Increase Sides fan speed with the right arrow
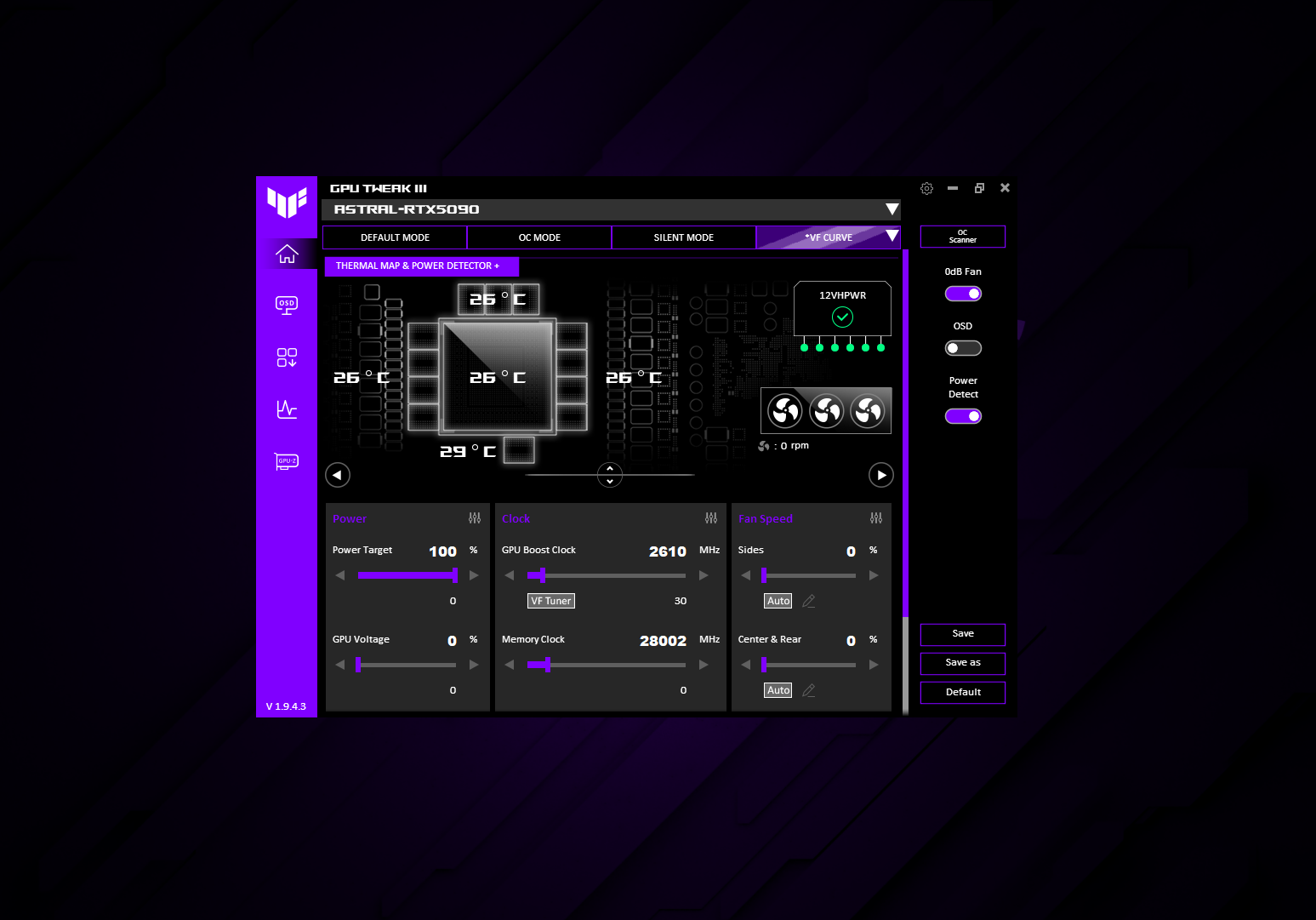The image size is (1316, 920). (874, 575)
